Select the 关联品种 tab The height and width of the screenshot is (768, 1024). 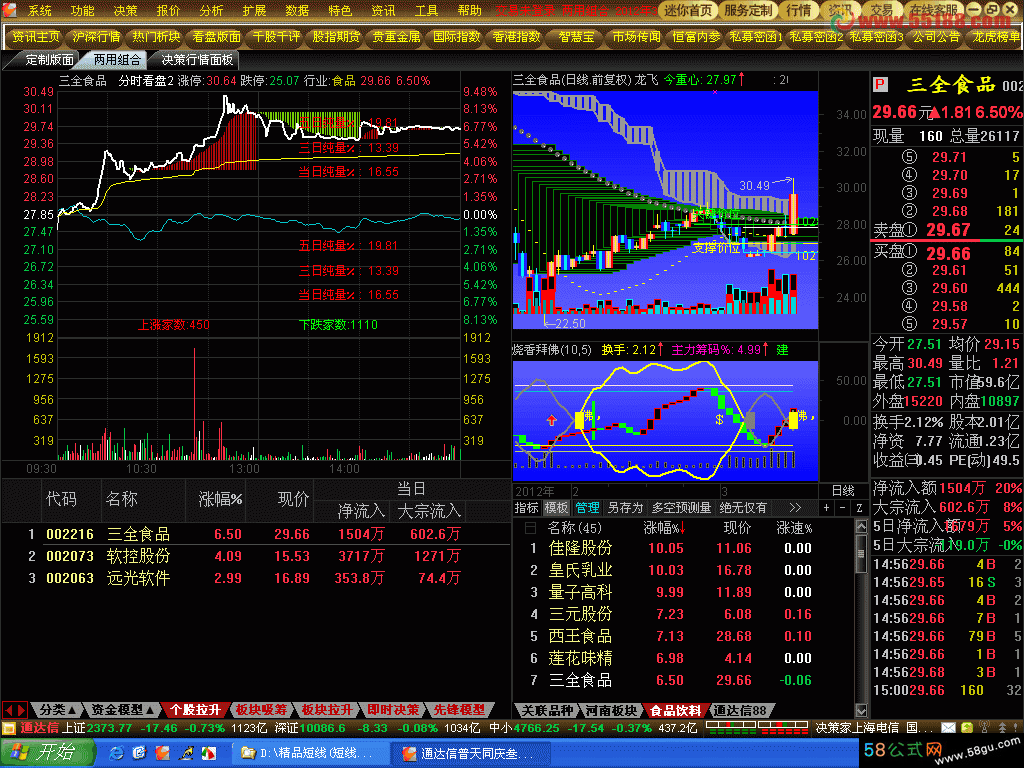point(547,711)
